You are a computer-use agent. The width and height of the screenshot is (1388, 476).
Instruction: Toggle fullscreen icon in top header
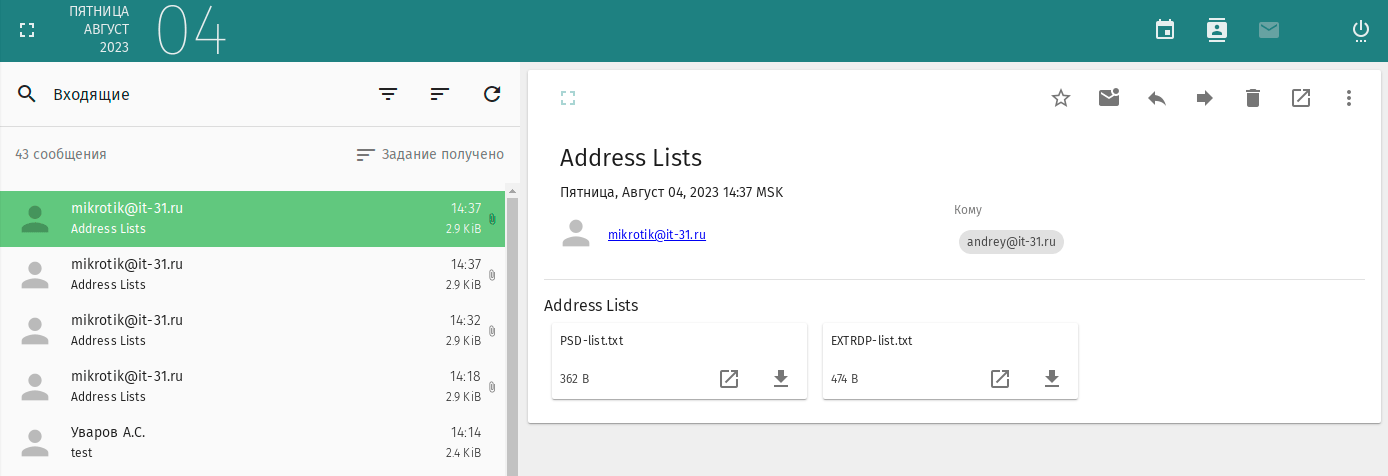pos(27,31)
